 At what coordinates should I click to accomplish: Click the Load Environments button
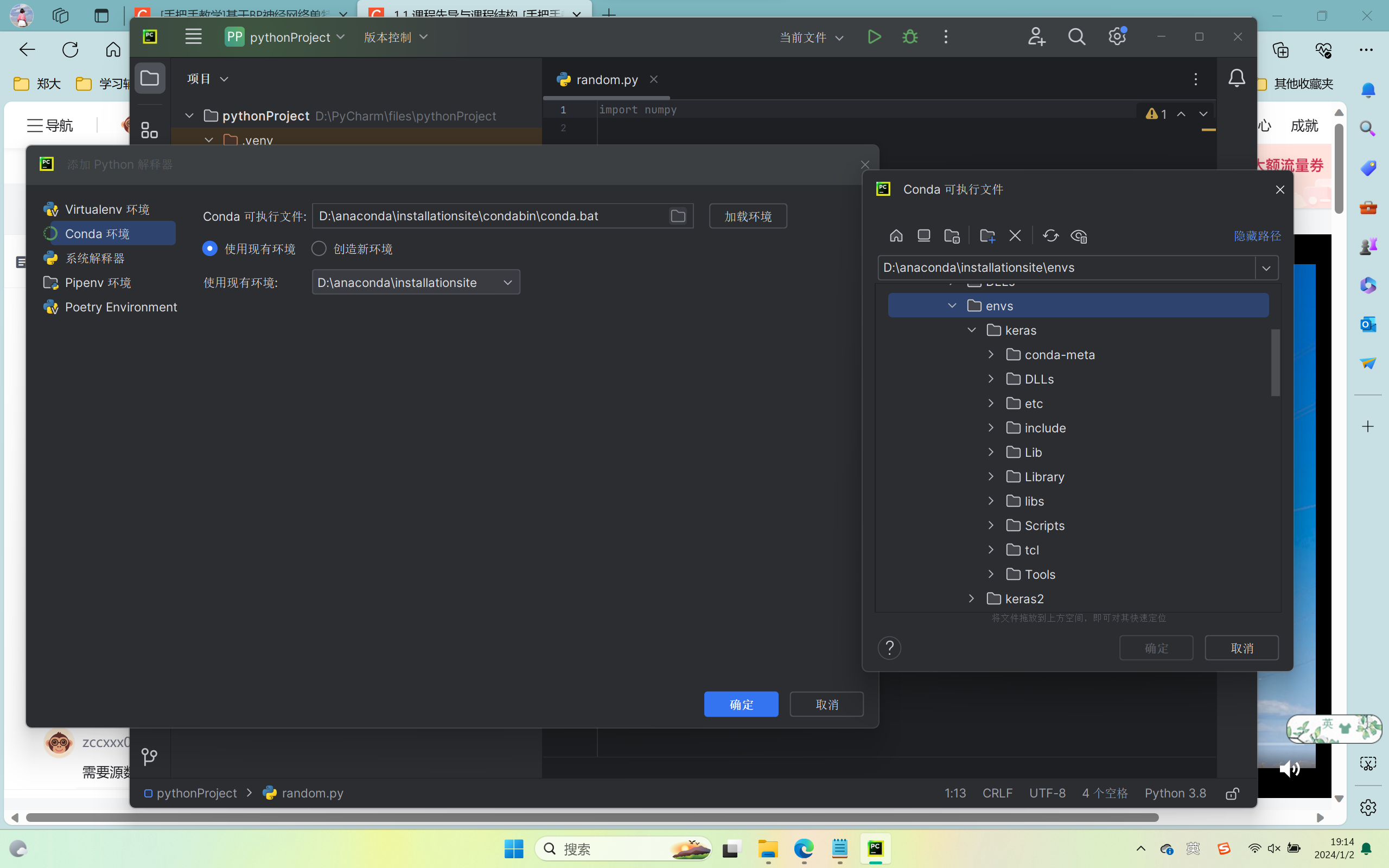pyautogui.click(x=748, y=216)
